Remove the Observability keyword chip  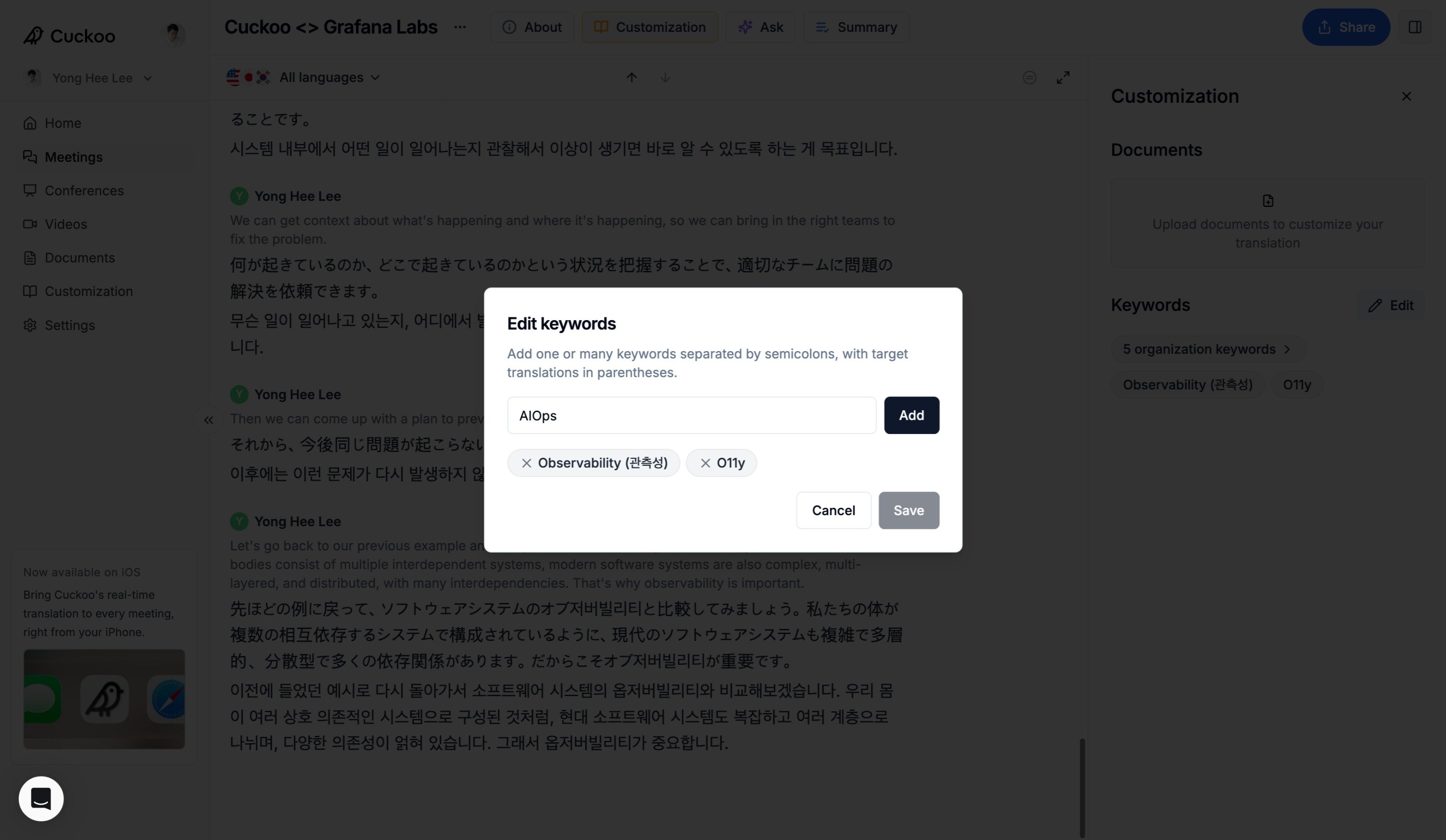point(526,463)
